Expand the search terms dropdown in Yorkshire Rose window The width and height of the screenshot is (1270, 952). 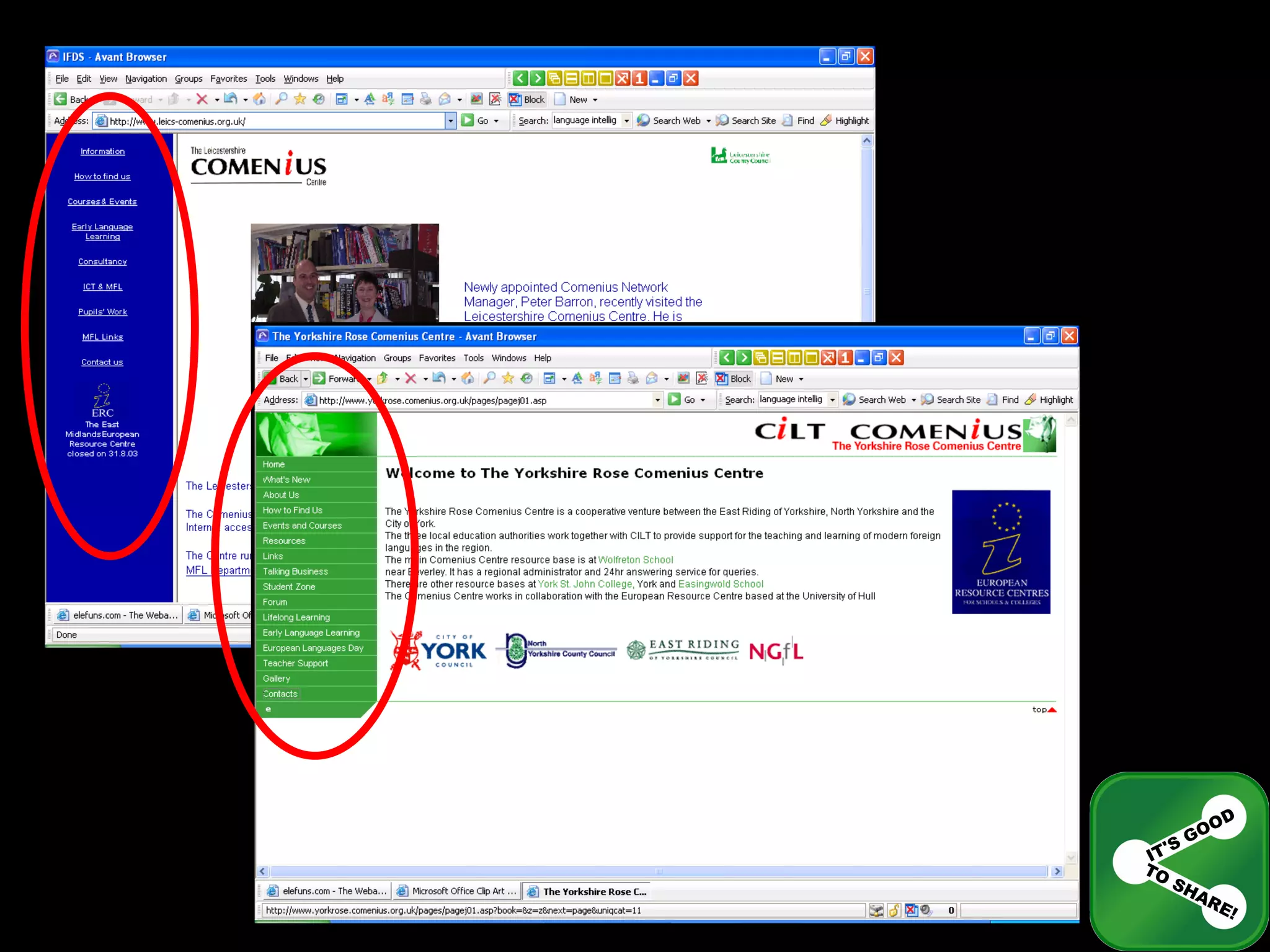[832, 400]
